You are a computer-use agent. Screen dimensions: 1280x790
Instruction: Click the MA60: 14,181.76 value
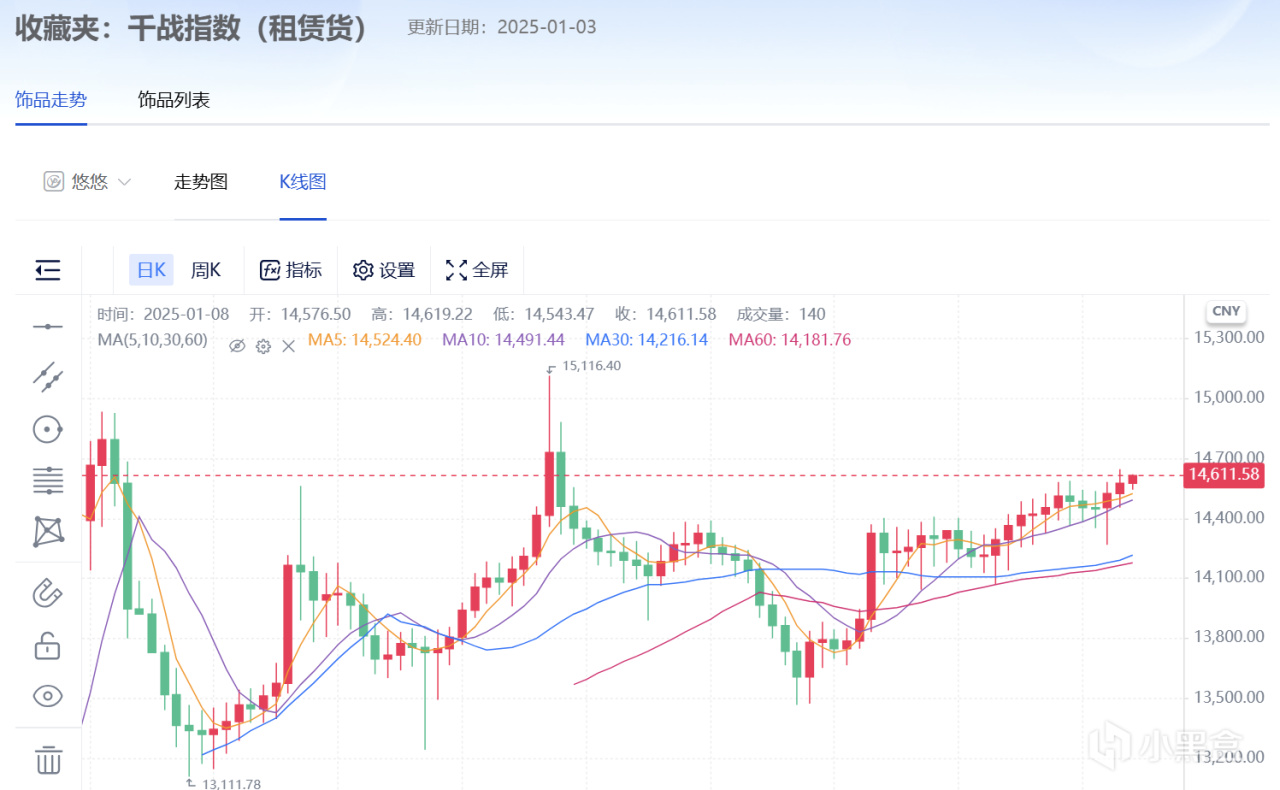click(790, 340)
